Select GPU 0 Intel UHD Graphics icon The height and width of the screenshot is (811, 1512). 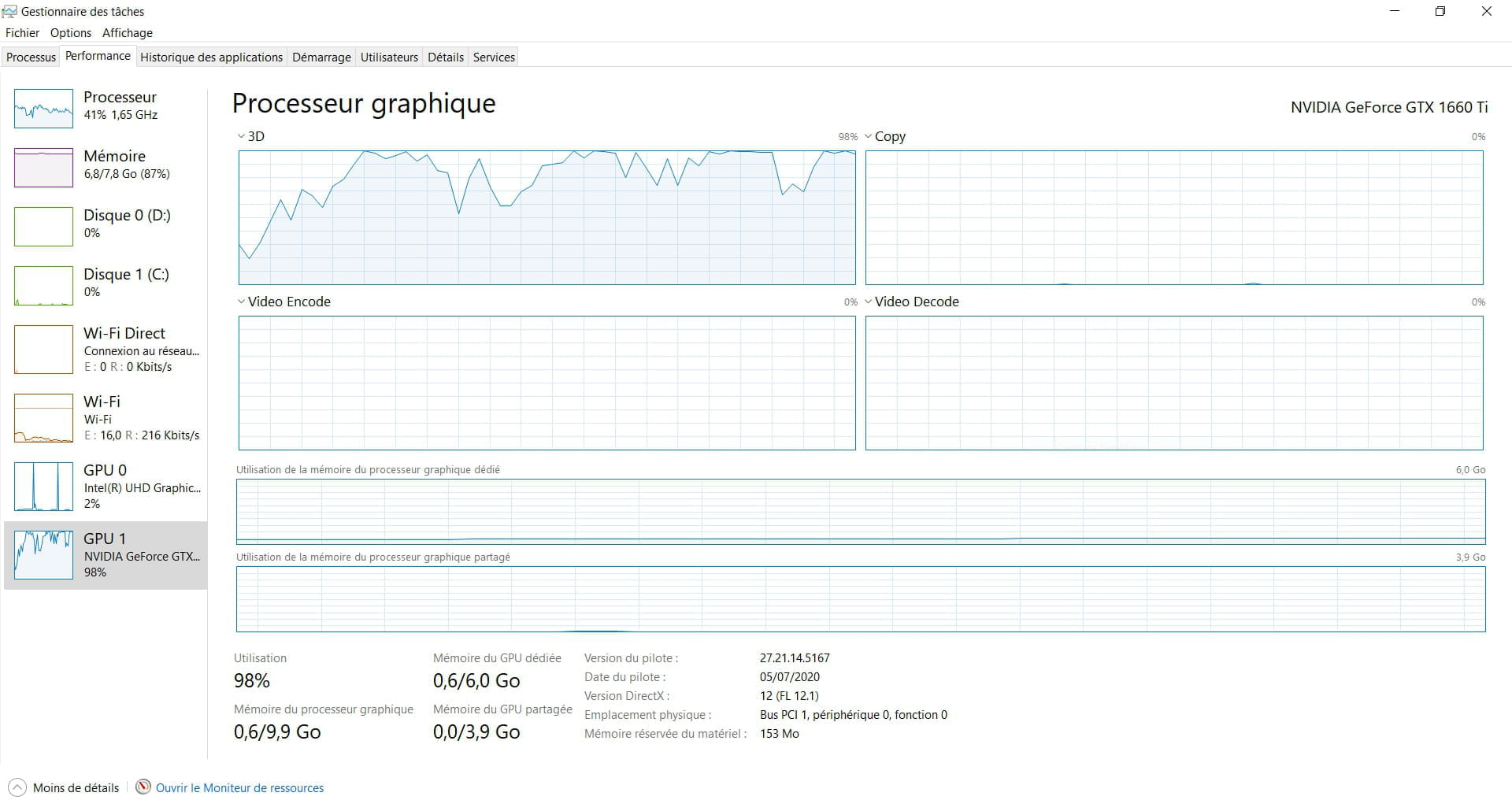(43, 487)
